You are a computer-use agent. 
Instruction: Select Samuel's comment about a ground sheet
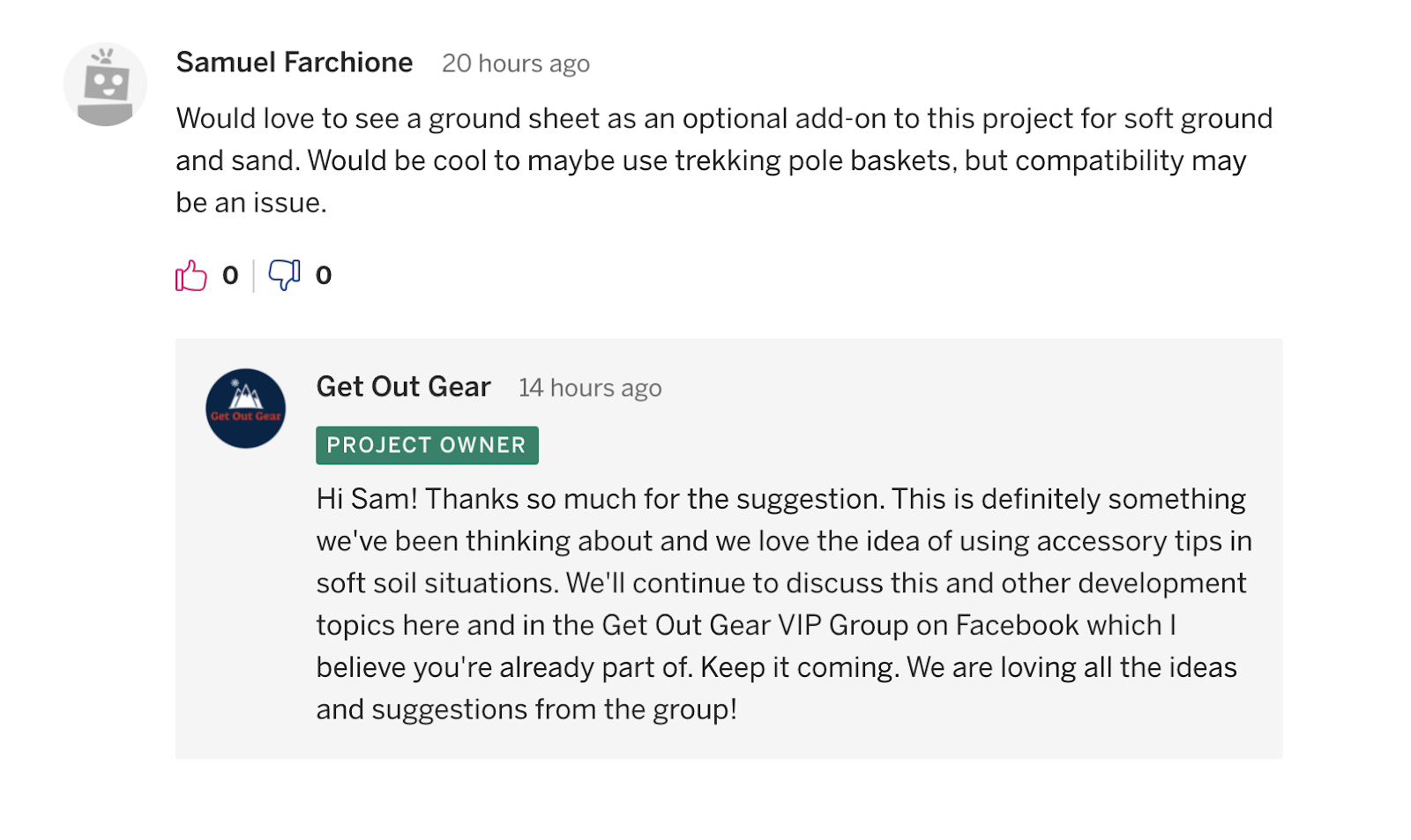[724, 160]
